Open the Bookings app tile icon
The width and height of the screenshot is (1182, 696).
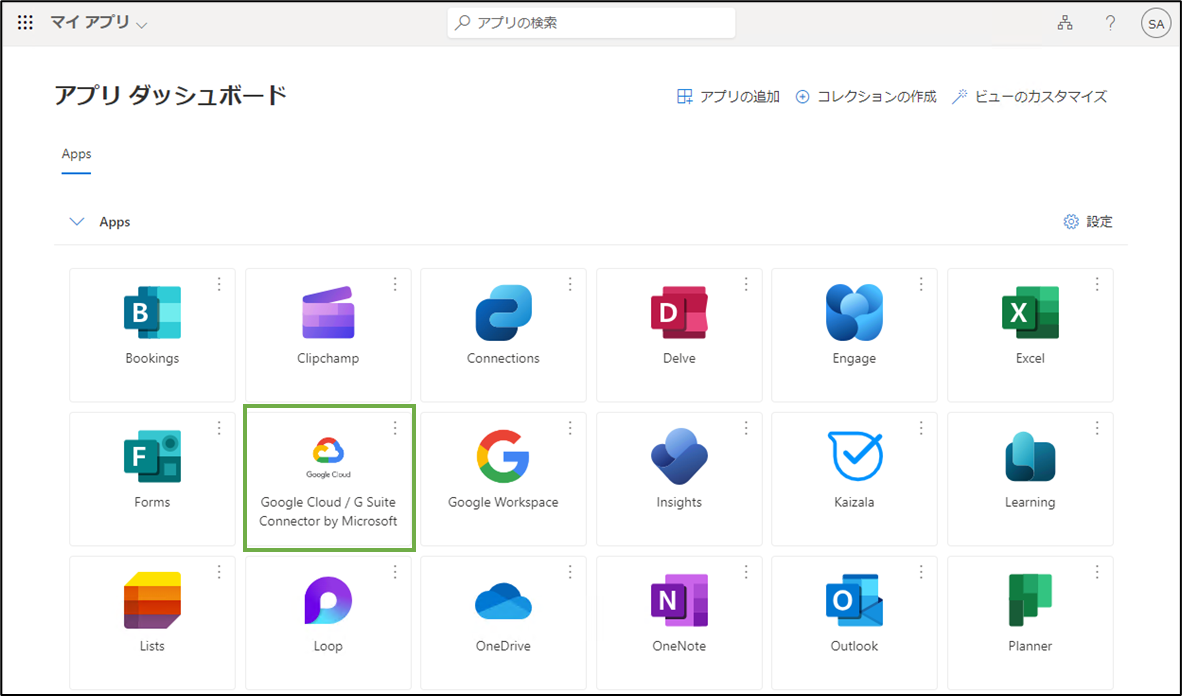tap(152, 312)
